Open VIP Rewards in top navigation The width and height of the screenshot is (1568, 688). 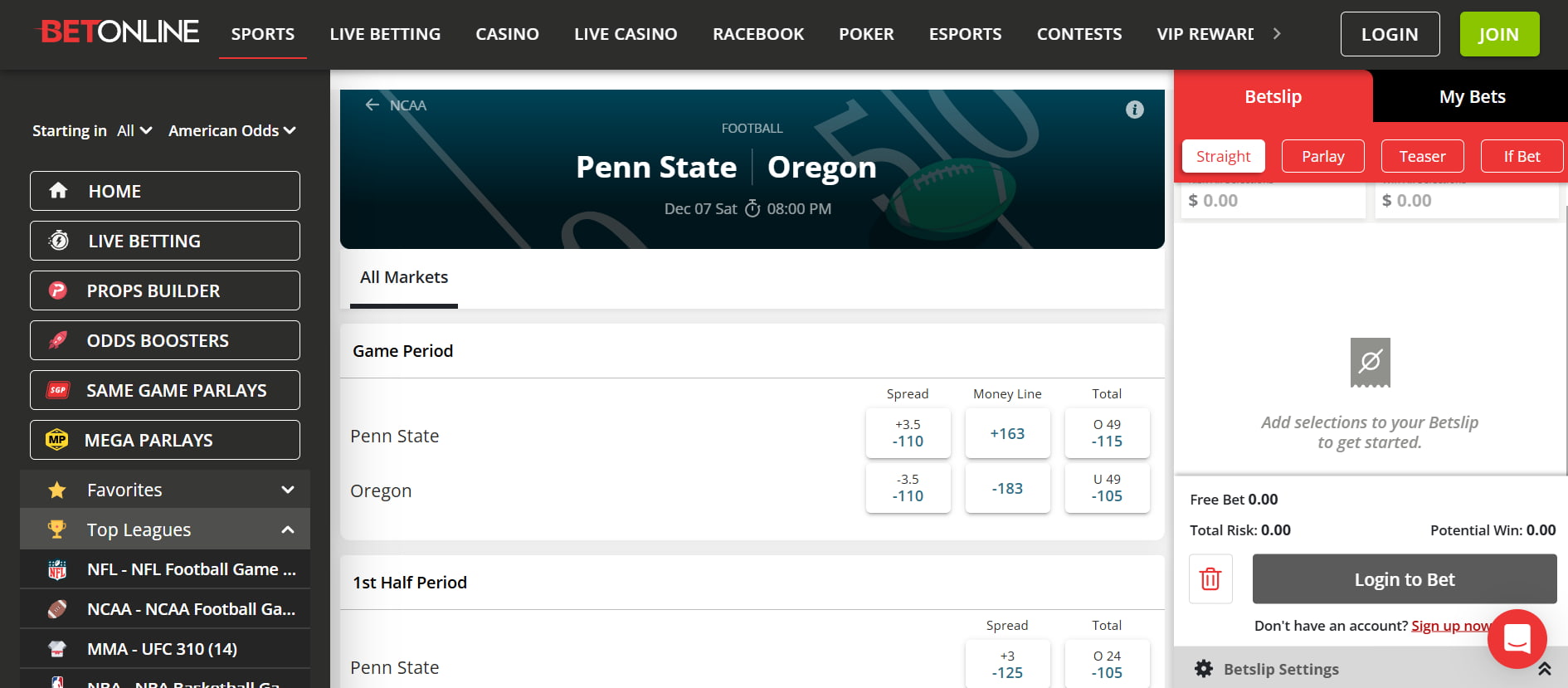point(1205,34)
